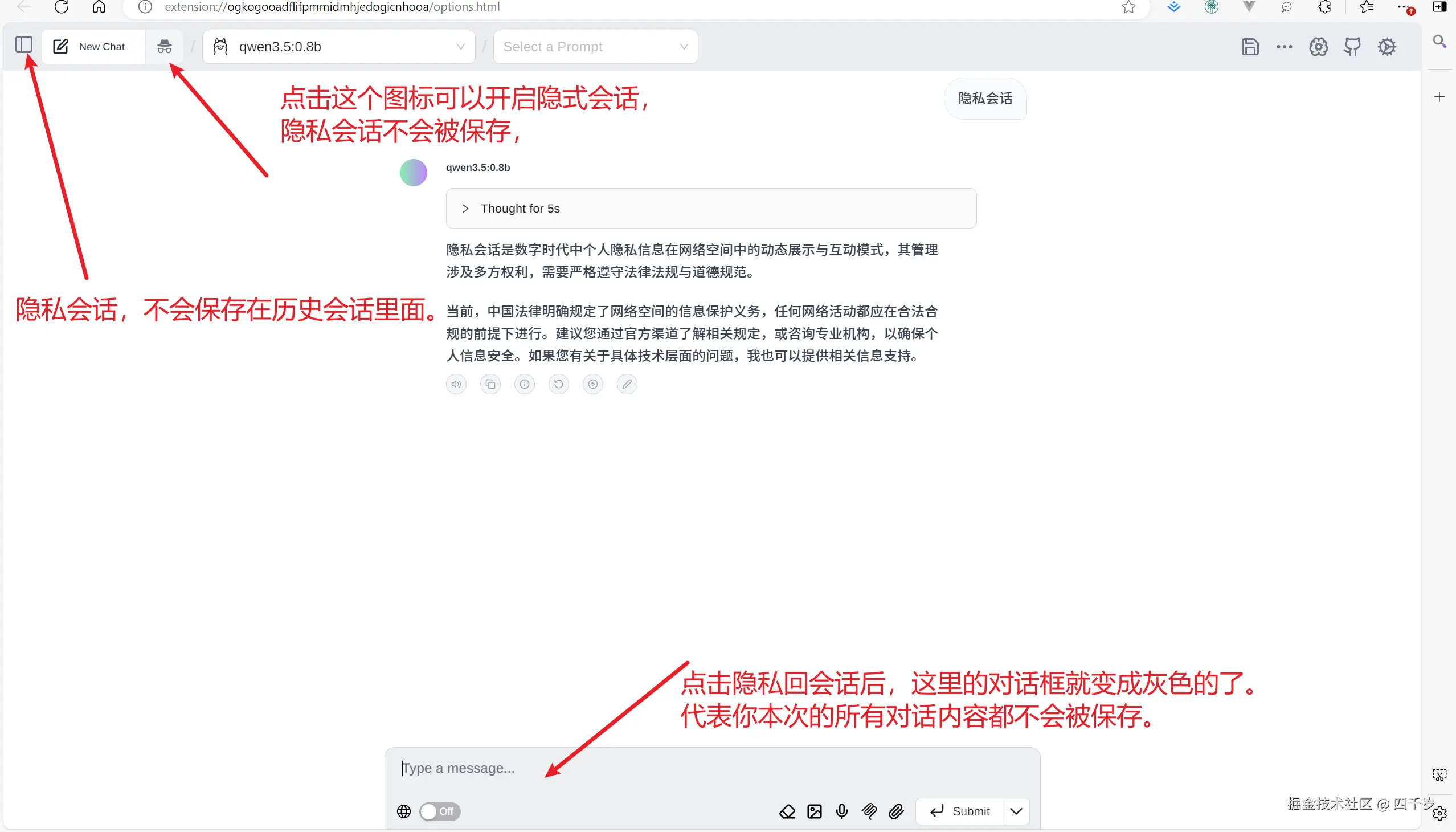Start a New Chat
This screenshot has height=832, width=1456.
[x=92, y=46]
